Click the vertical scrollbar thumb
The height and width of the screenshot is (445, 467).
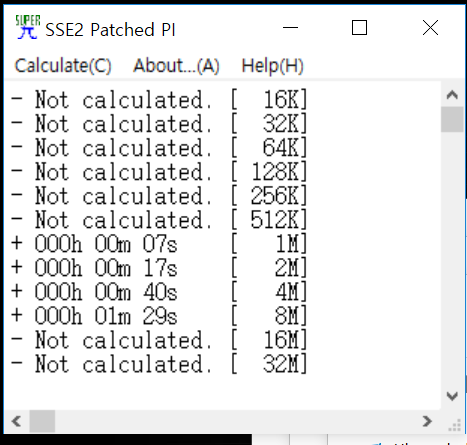coord(452,119)
